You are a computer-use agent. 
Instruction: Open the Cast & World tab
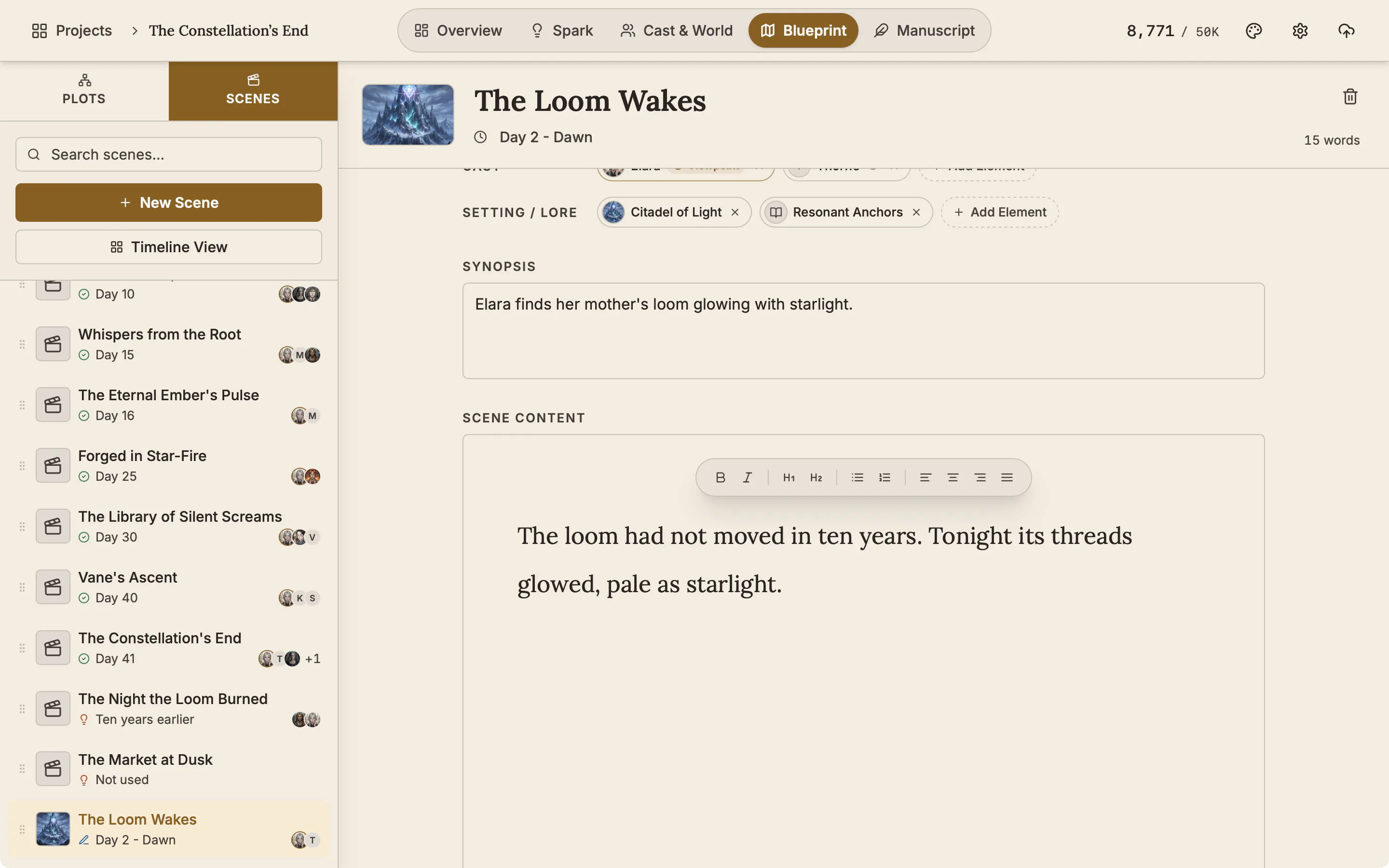676,30
